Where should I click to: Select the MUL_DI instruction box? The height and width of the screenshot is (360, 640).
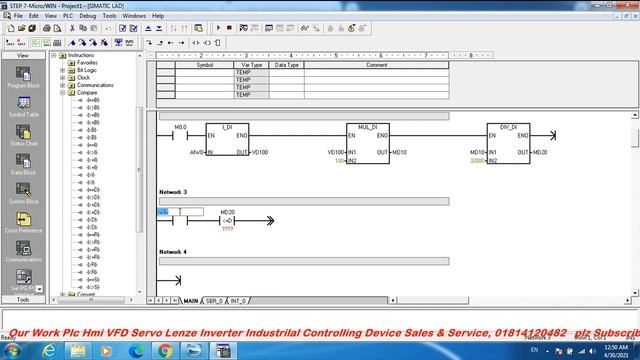click(368, 144)
